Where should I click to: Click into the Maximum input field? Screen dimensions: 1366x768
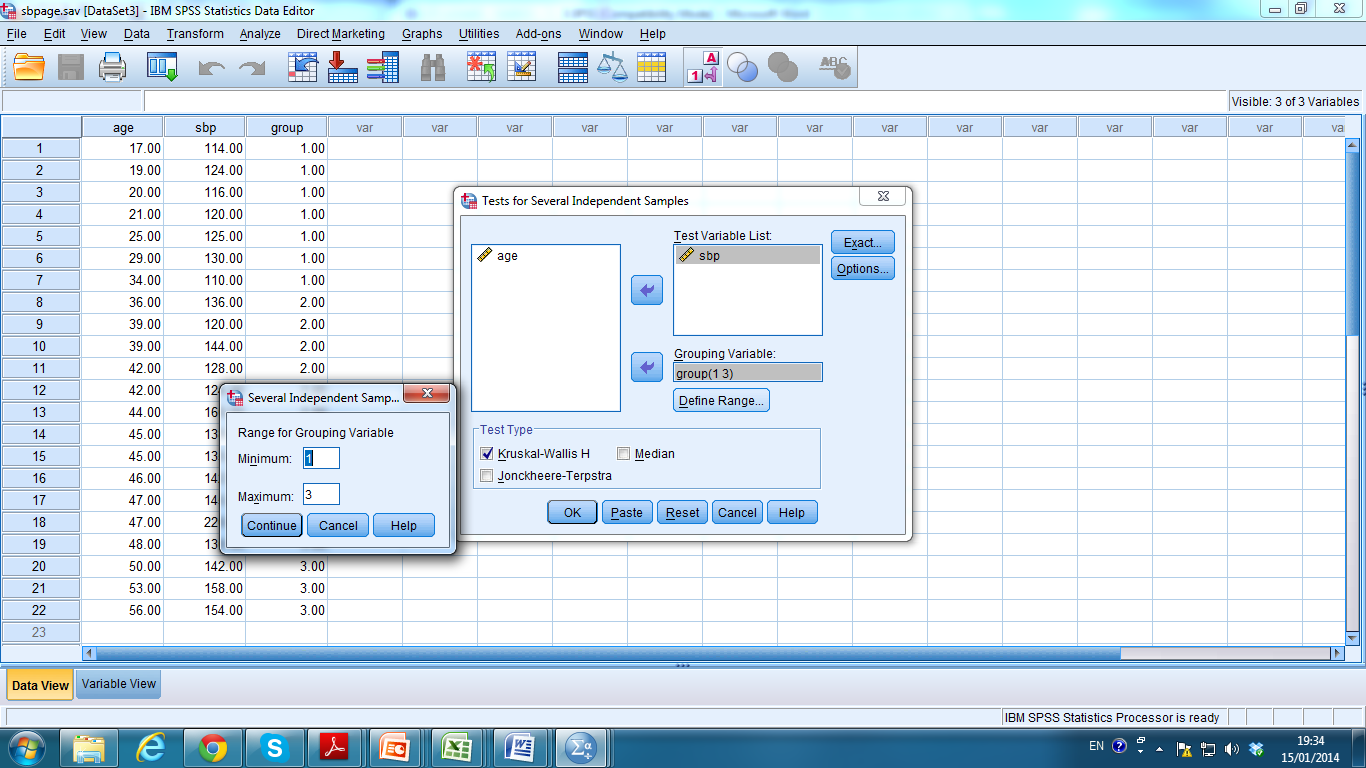pyautogui.click(x=322, y=494)
